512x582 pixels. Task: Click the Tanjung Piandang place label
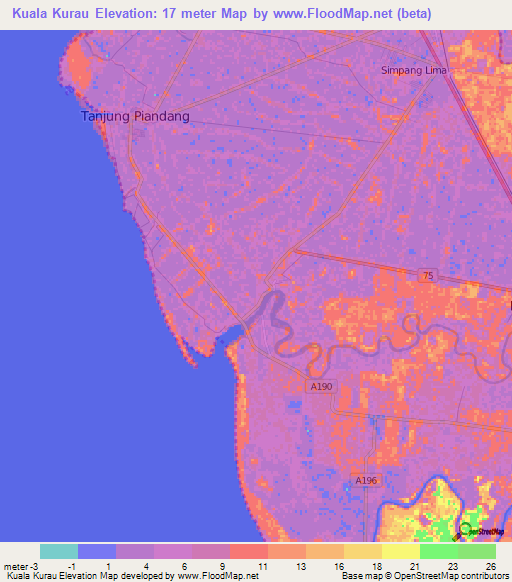[x=135, y=116]
